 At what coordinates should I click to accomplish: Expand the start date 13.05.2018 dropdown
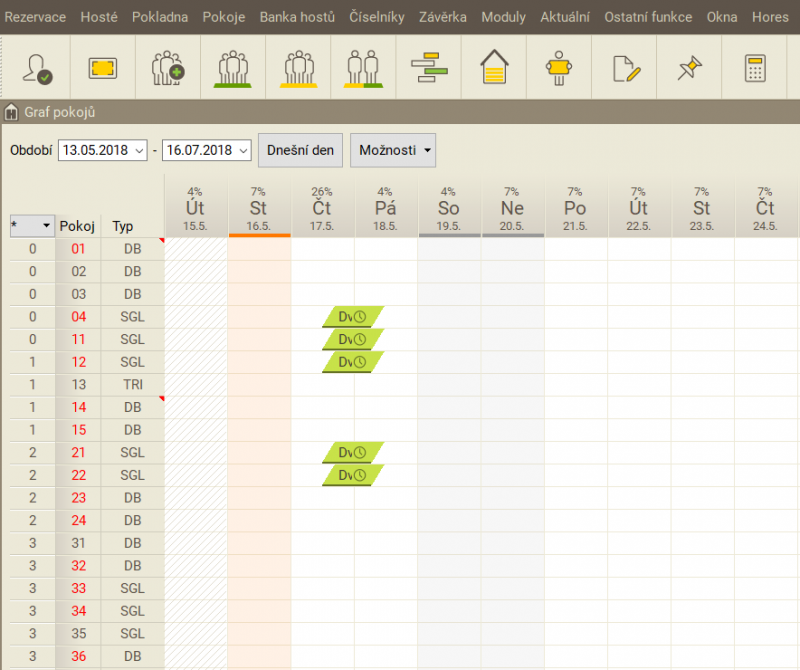pos(139,150)
